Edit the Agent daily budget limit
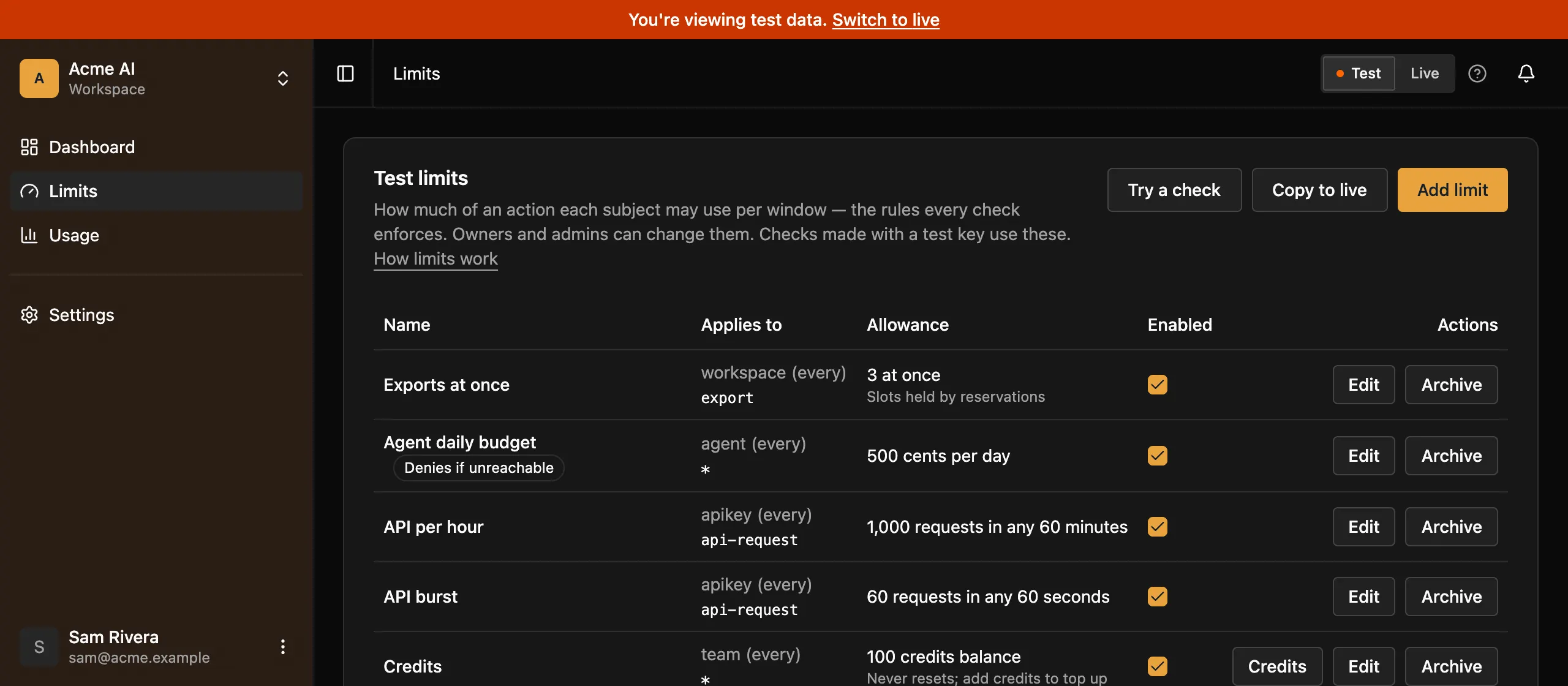Viewport: 1568px width, 686px height. tap(1363, 456)
